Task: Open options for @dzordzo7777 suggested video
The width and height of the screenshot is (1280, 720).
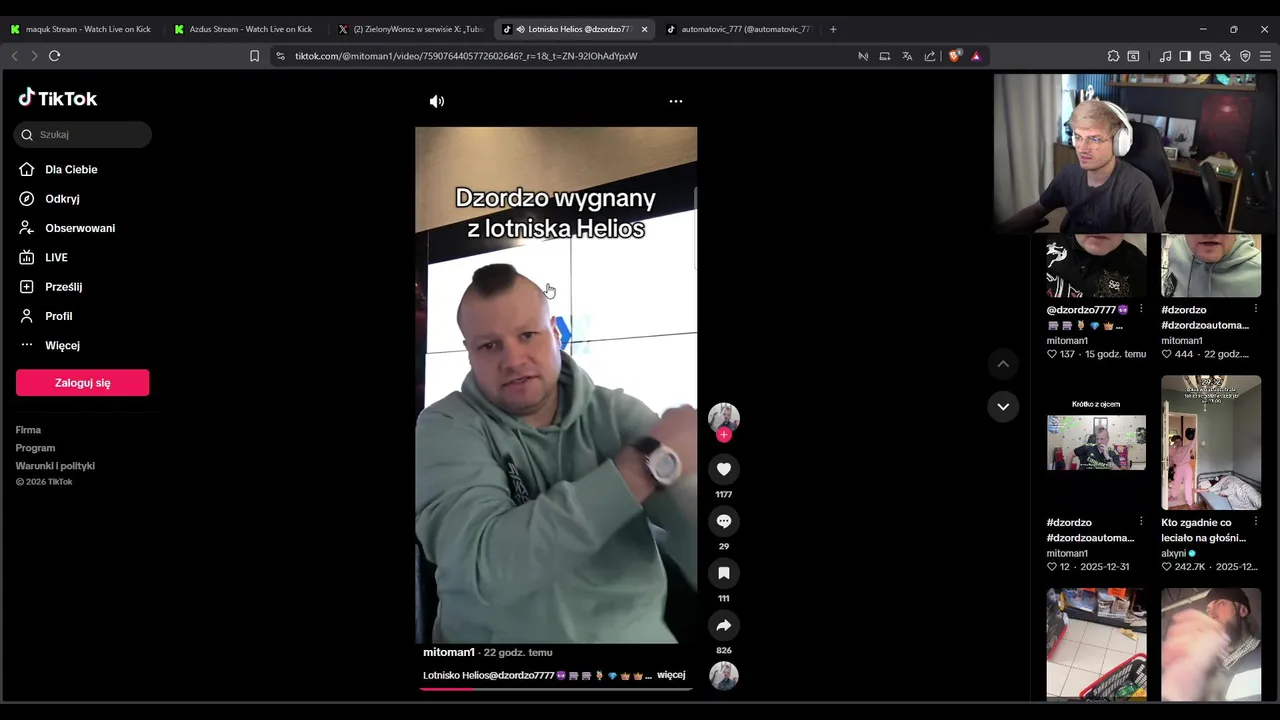Action: tap(1141, 309)
